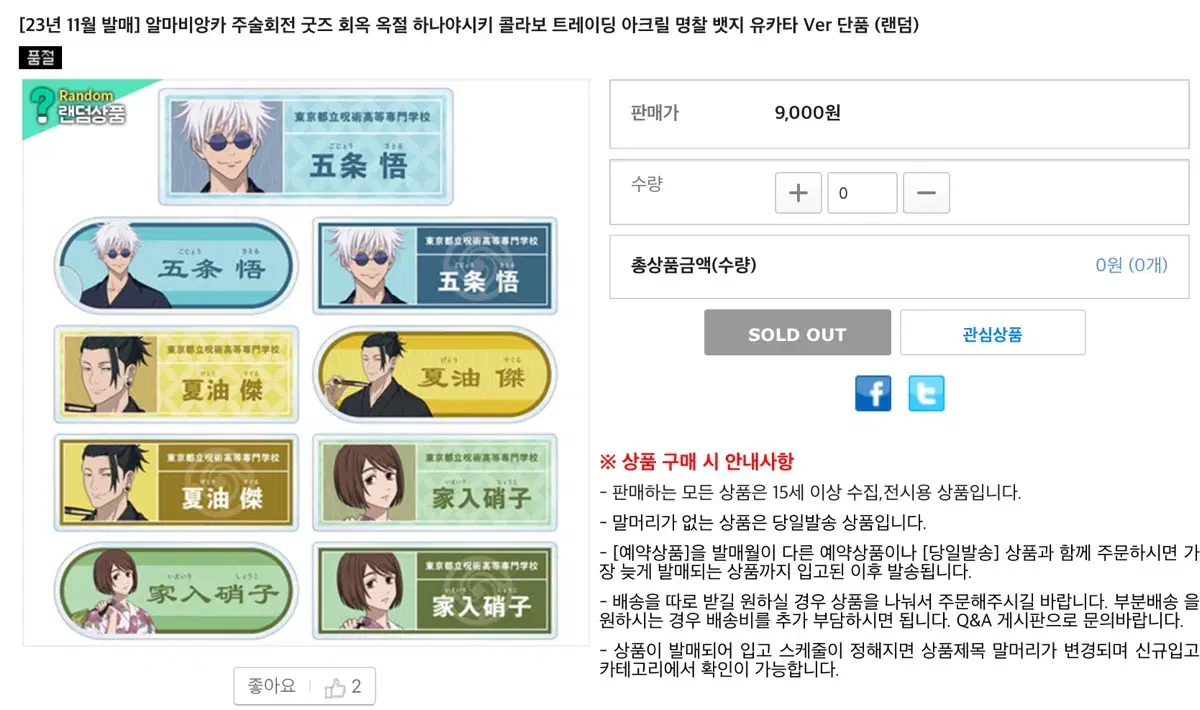Click the SOLD OUT button
This screenshot has width=1200, height=710.
pyautogui.click(x=797, y=333)
